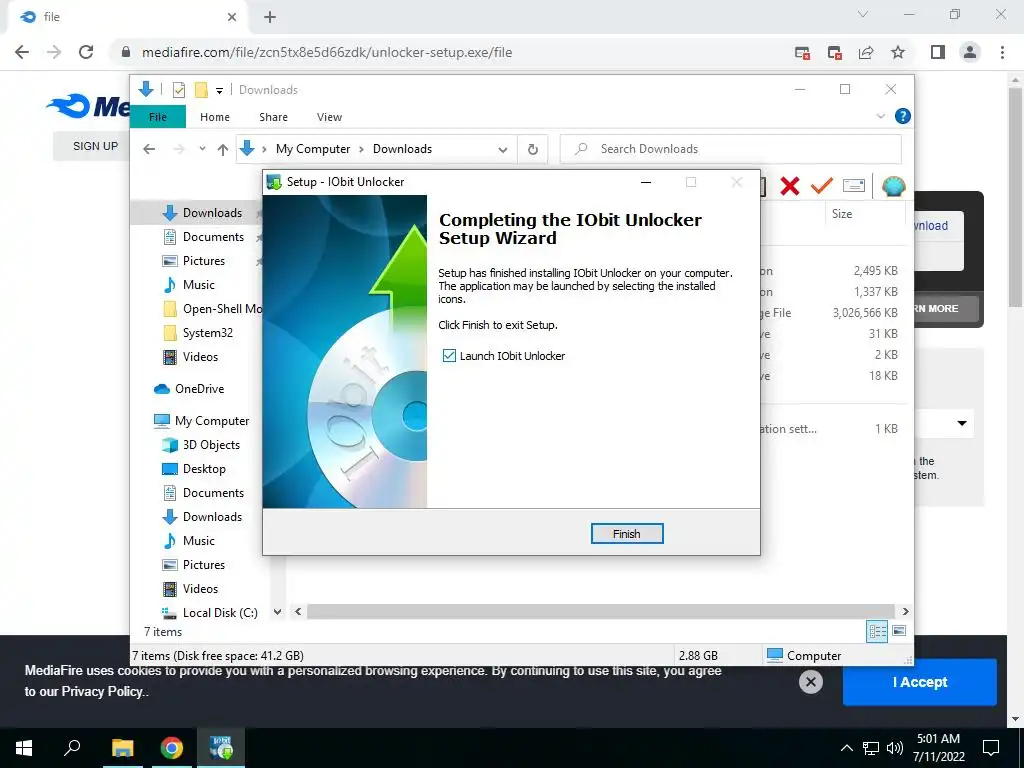Viewport: 1024px width, 768px height.
Task: Open recent locations dropdown in Explorer
Action: pyautogui.click(x=202, y=149)
